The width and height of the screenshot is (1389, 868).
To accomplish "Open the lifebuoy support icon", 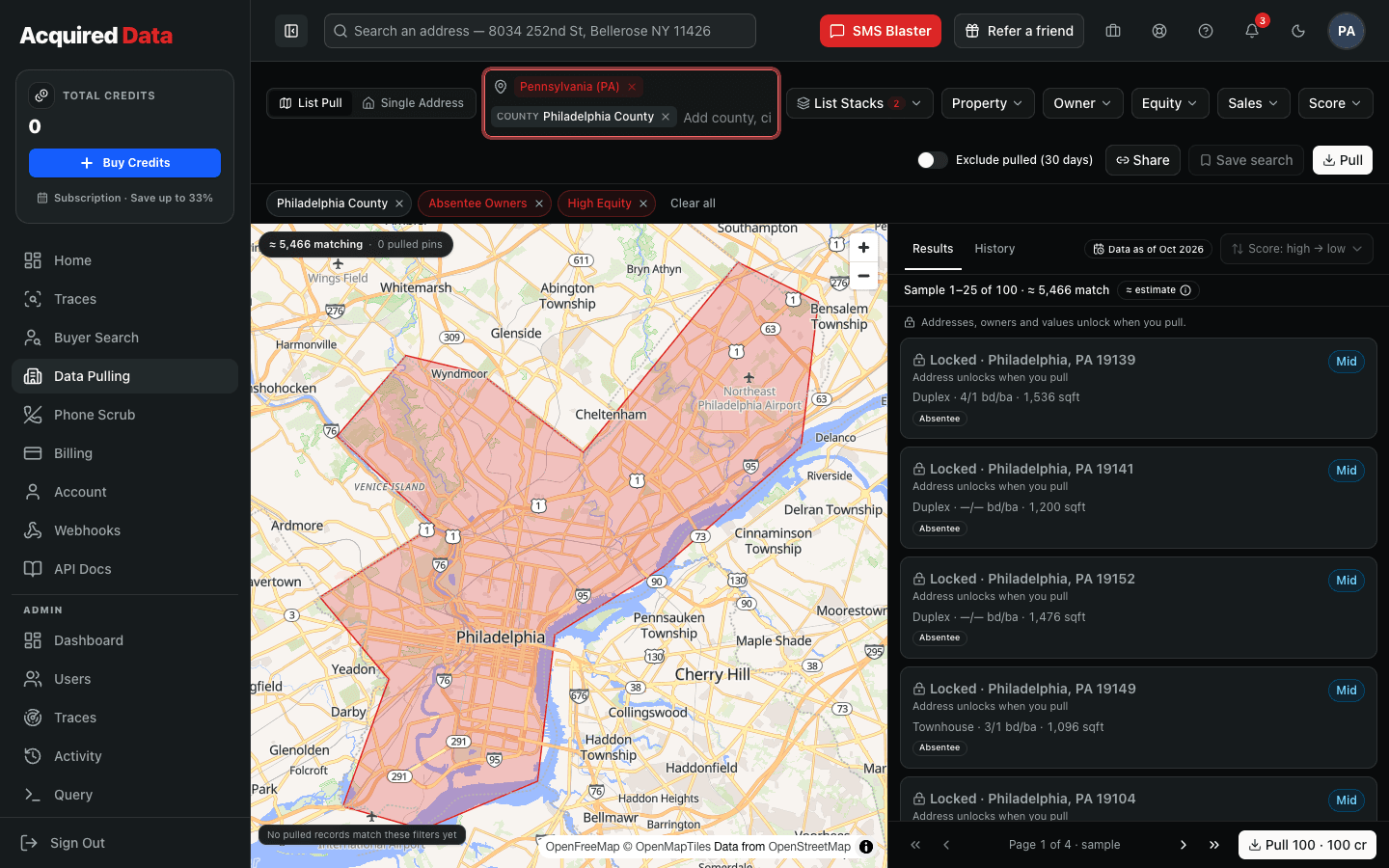I will pyautogui.click(x=1159, y=31).
